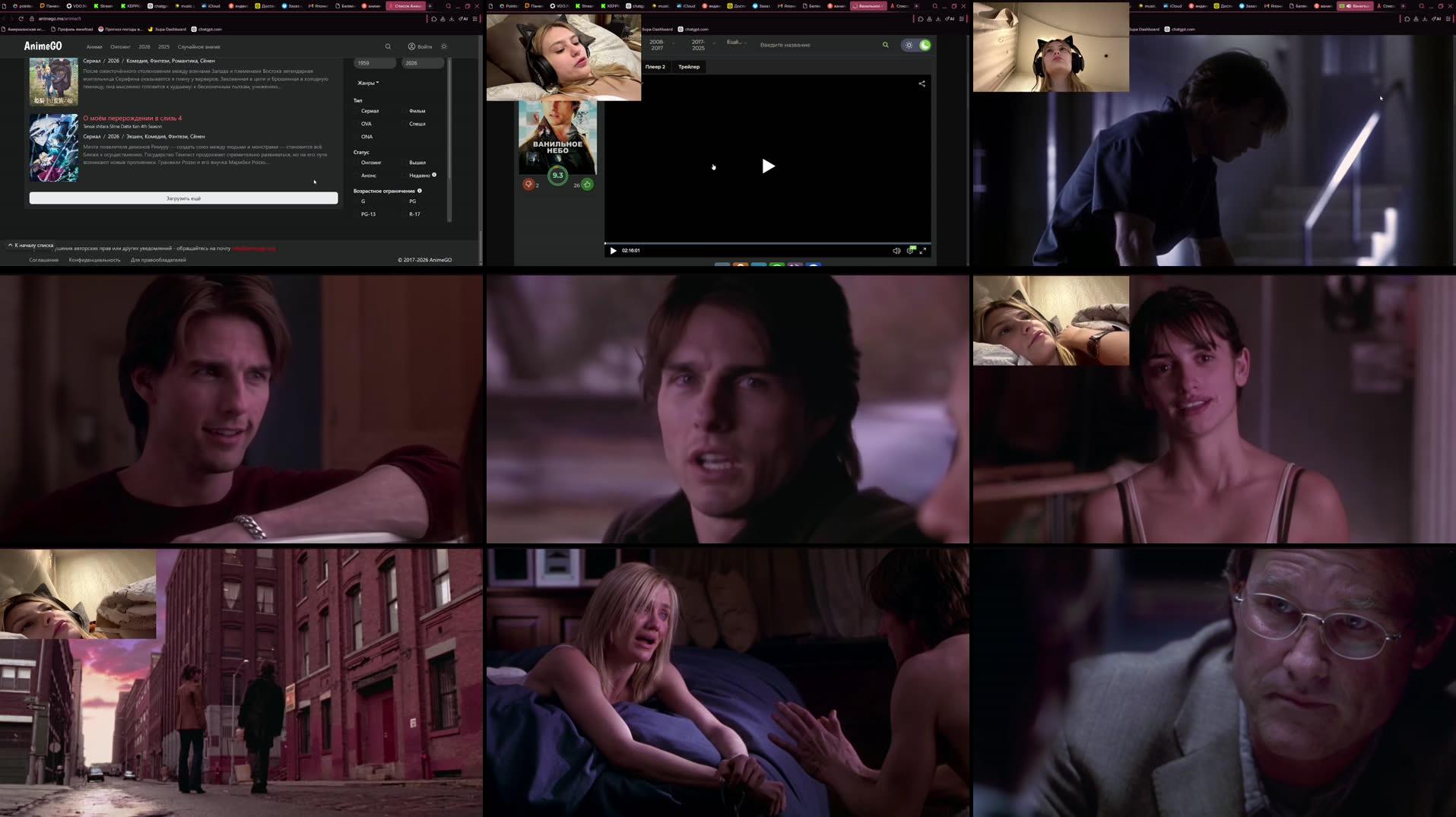Check the Сериал type checkbox
Screen dimensions: 1456x817
[x=357, y=111]
